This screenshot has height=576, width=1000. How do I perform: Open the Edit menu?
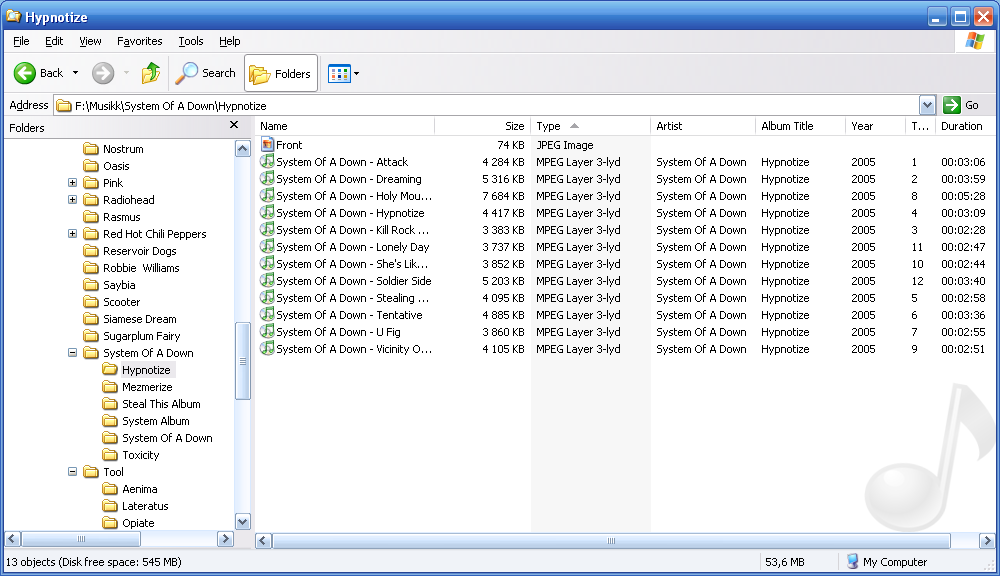(54, 41)
